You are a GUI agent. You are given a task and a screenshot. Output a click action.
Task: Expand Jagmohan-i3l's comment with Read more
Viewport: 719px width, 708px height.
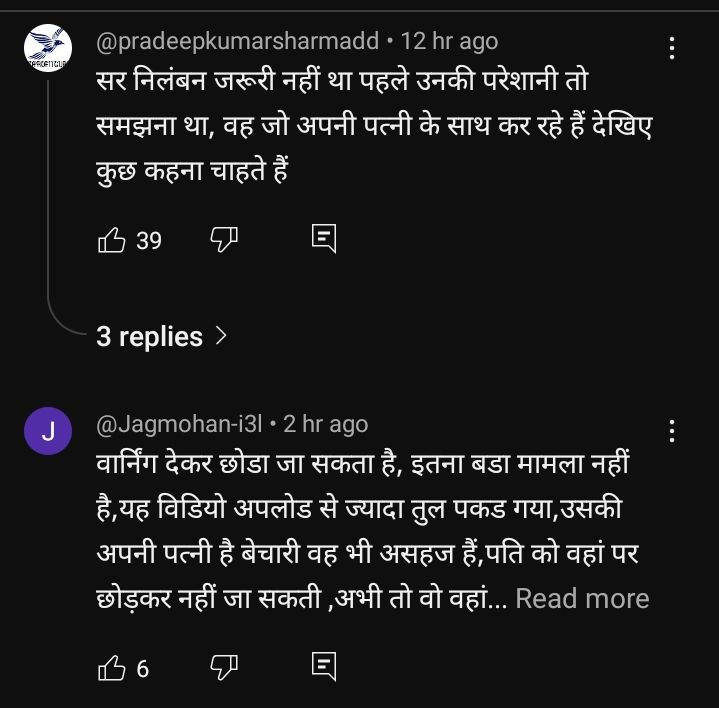click(x=582, y=599)
